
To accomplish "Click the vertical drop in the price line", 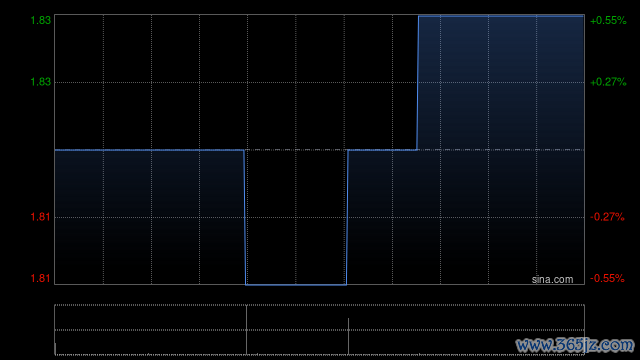I will (245, 217).
